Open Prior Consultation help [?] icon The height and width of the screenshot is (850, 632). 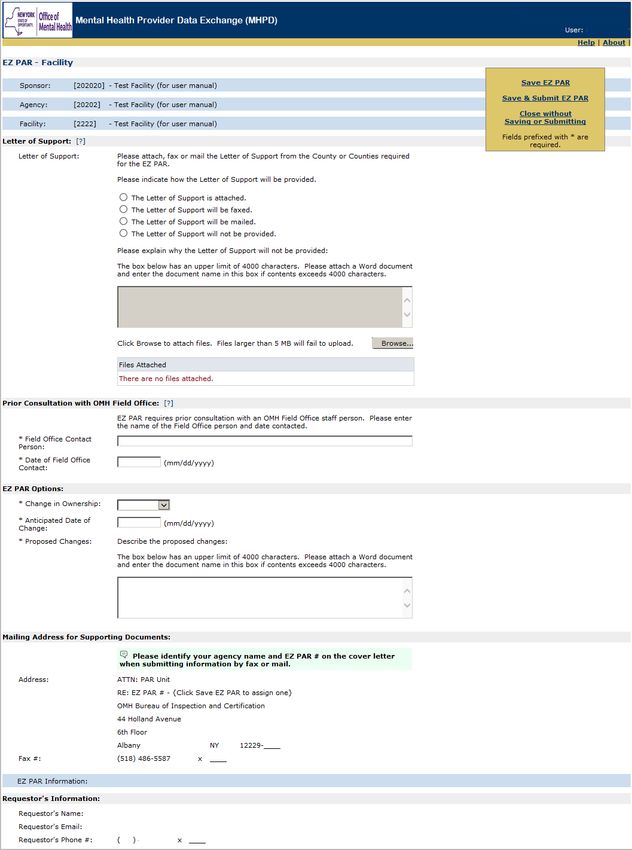(x=168, y=402)
